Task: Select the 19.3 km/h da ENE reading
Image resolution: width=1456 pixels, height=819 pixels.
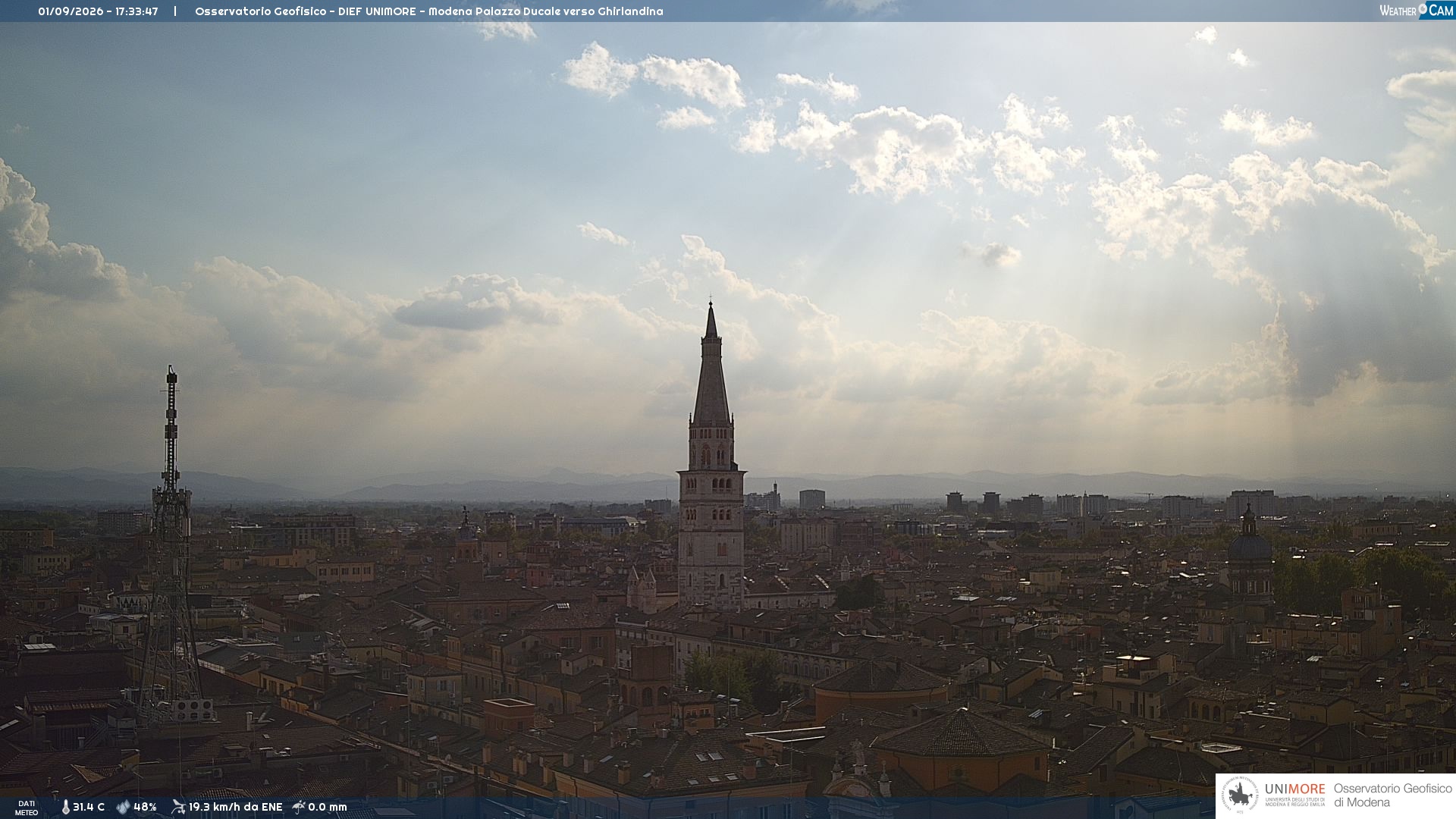Action: [235, 807]
